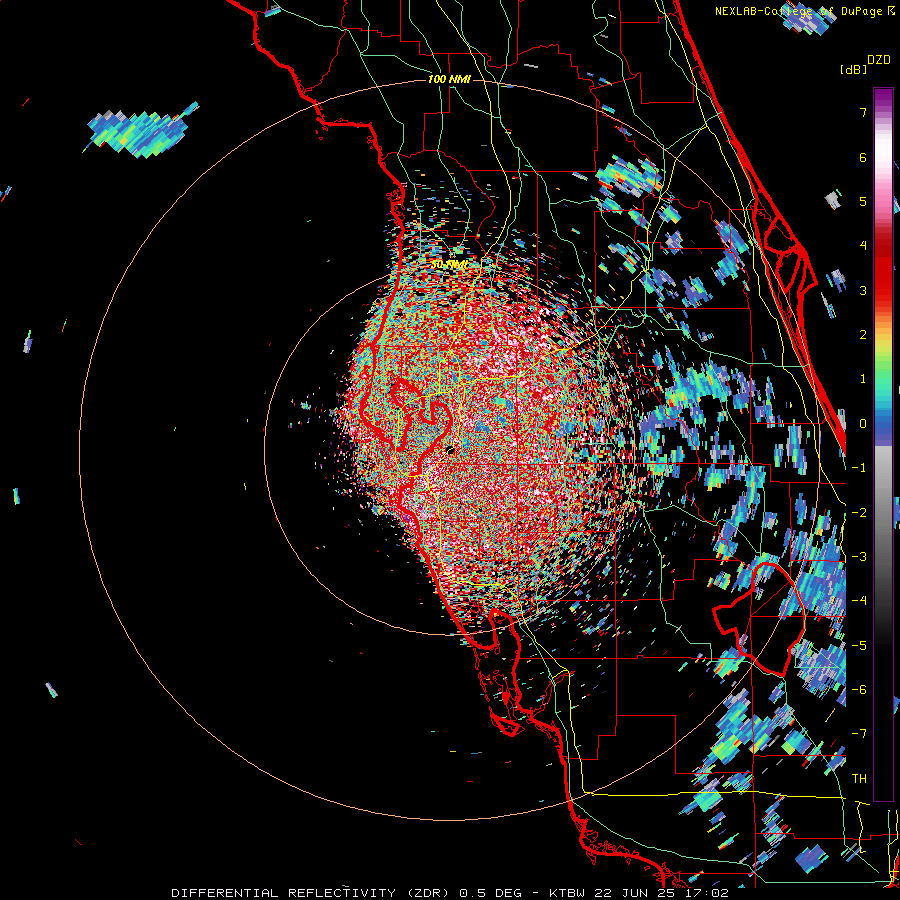The image size is (900, 900).
Task: Click the 3 value on the color scale
Action: click(863, 290)
